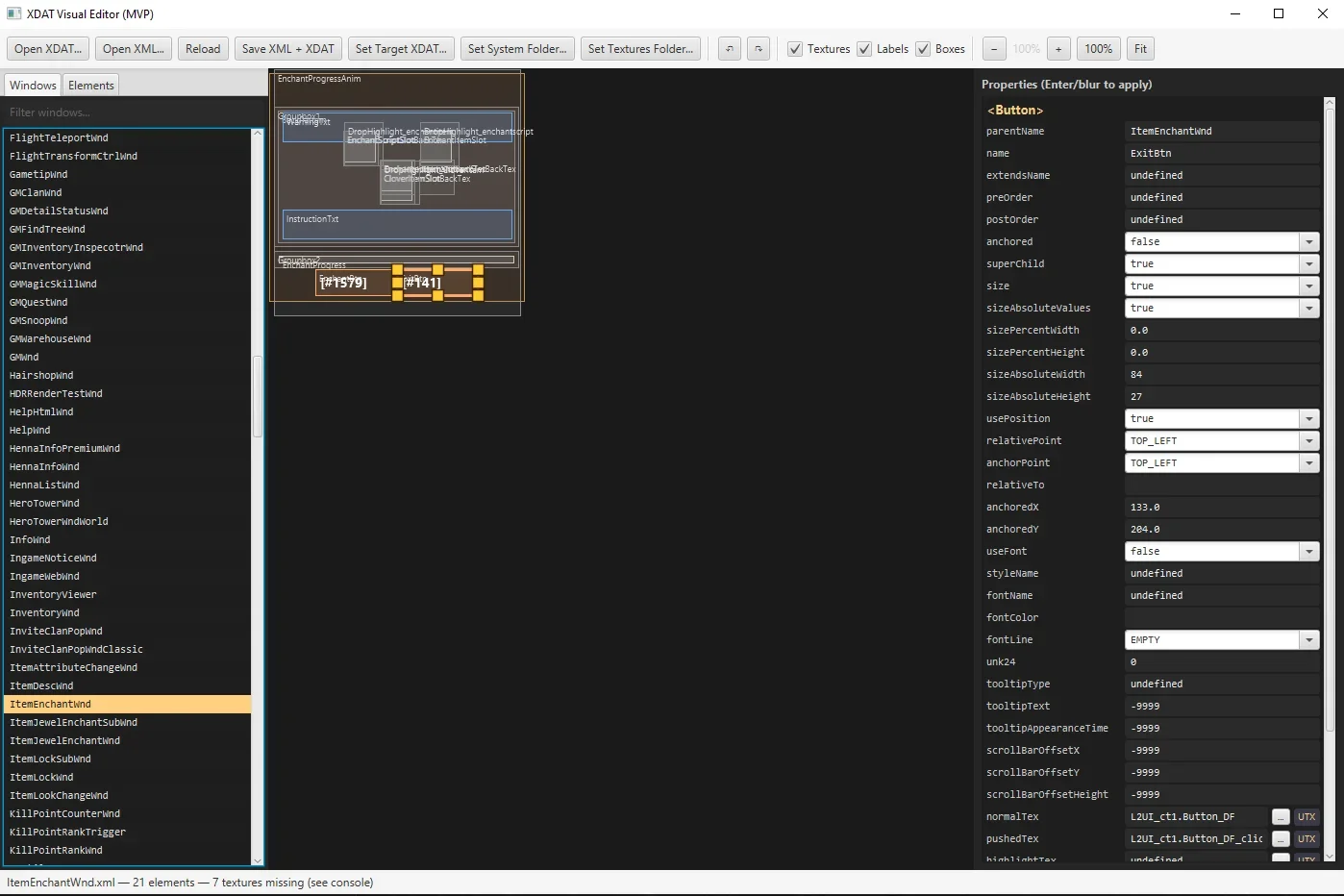Switch to the Elements tab
Screen dimensions: 1344x896
pos(91,86)
